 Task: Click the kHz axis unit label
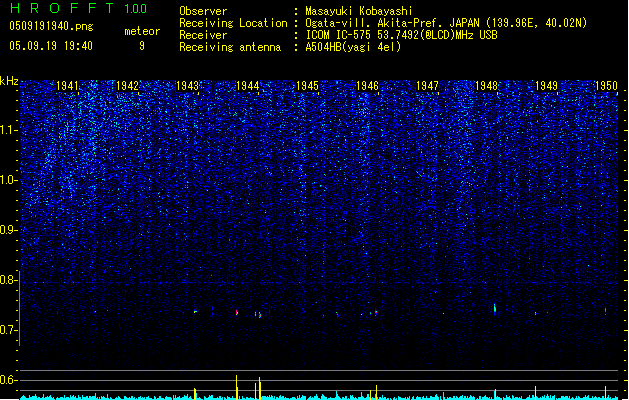(x=9, y=81)
